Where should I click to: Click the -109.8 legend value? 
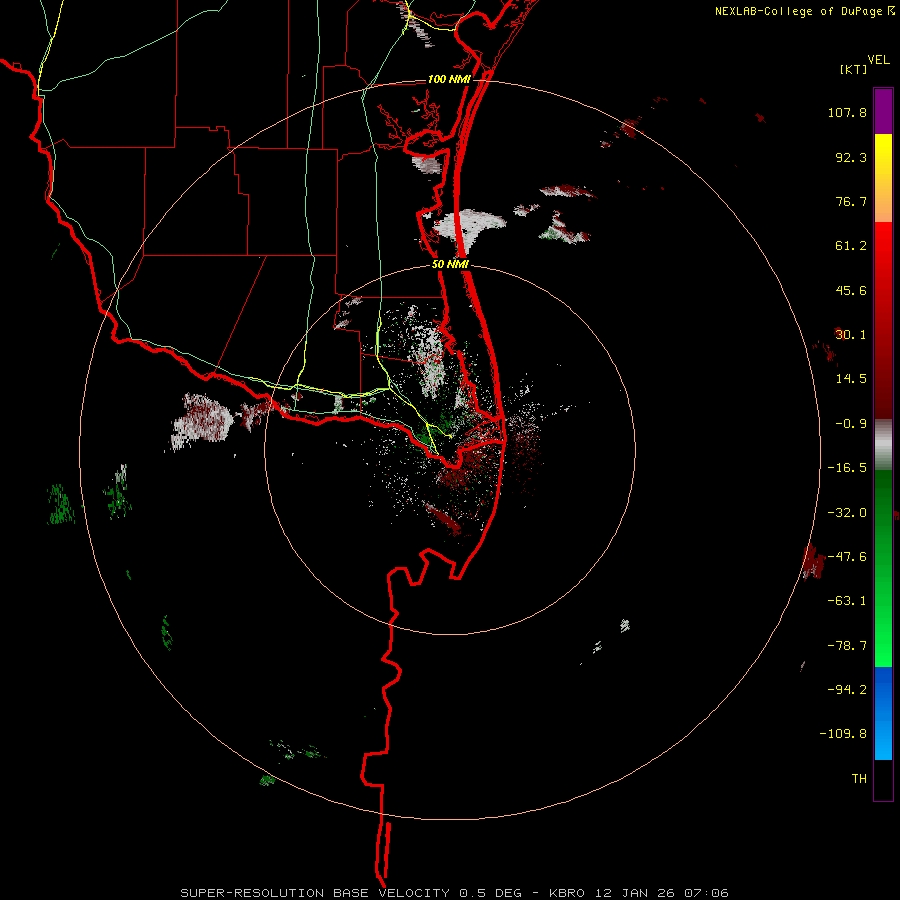pyautogui.click(x=844, y=734)
